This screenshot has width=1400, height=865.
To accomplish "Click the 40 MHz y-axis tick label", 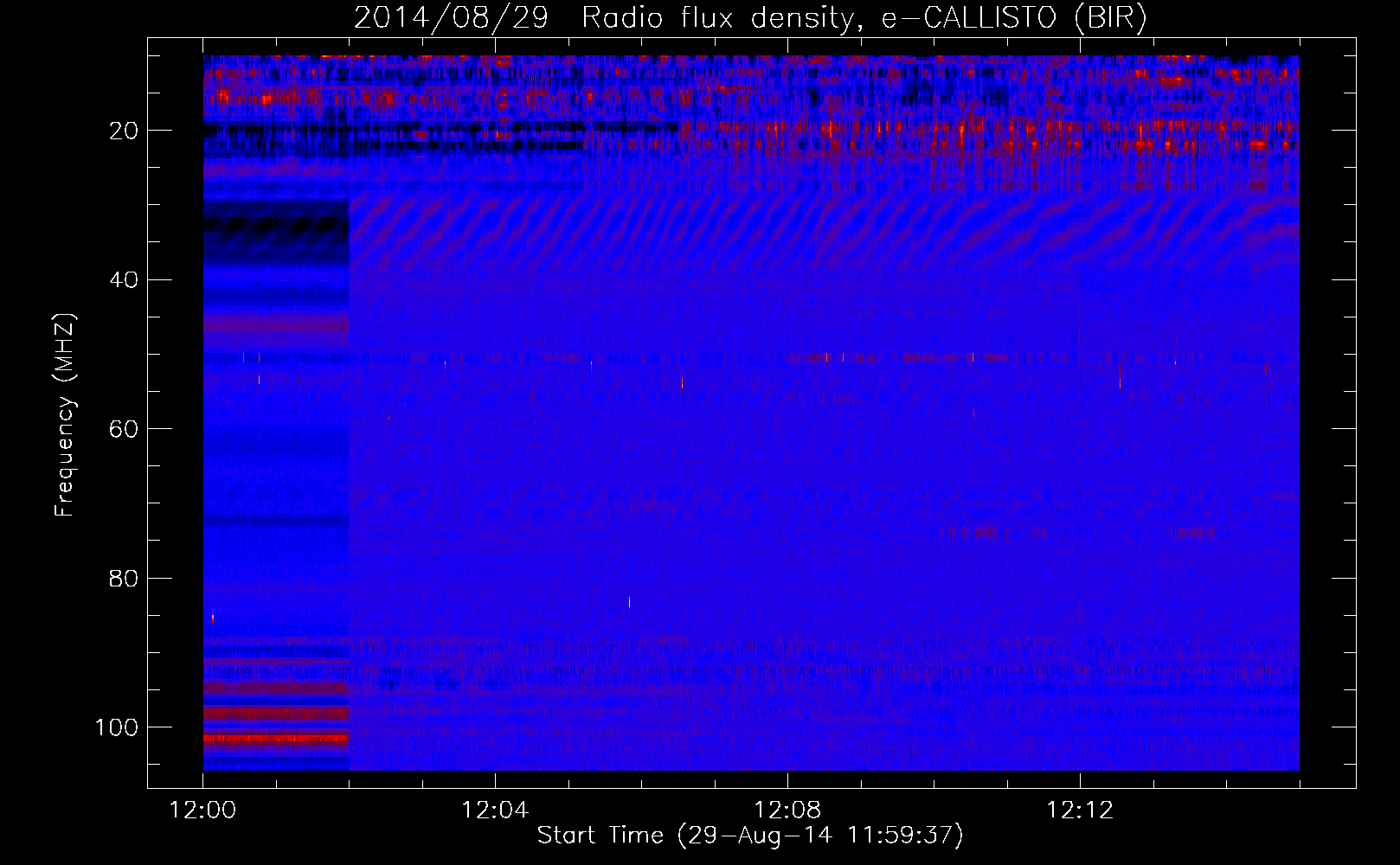I will click(x=125, y=280).
